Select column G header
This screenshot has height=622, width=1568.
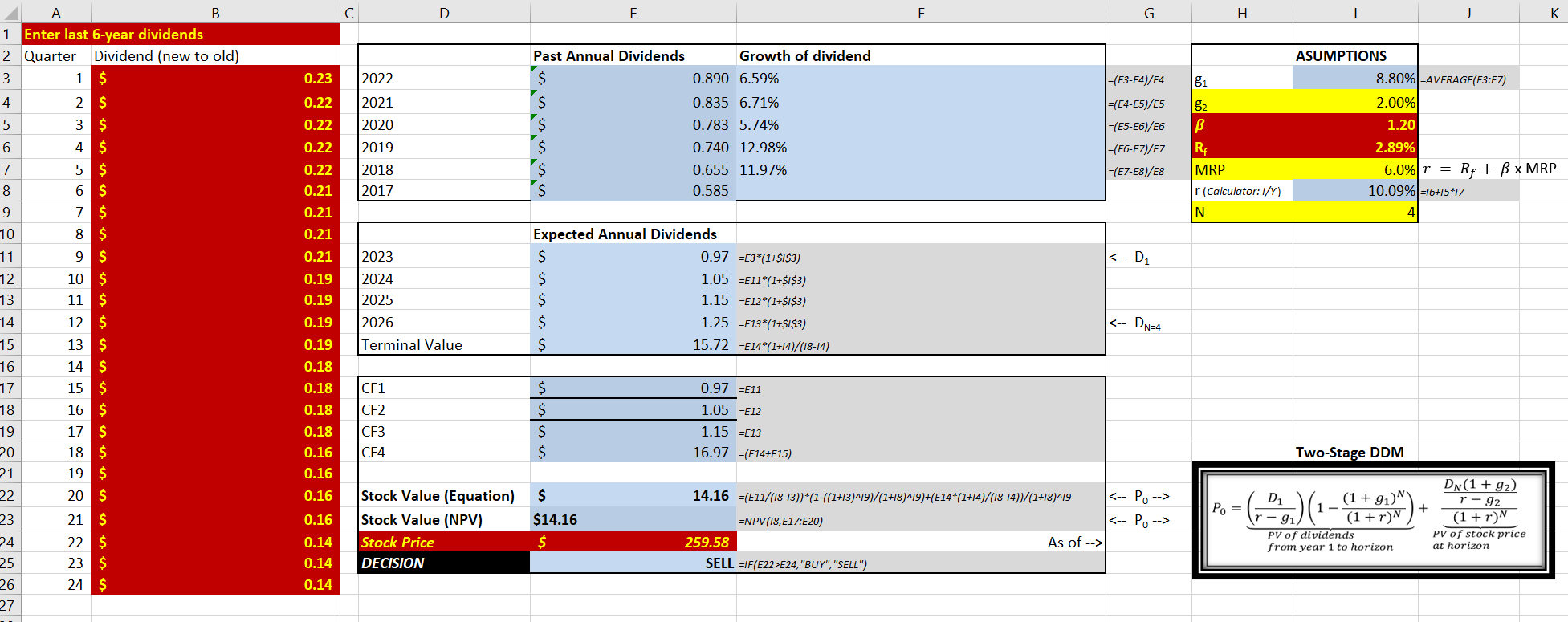click(1149, 13)
